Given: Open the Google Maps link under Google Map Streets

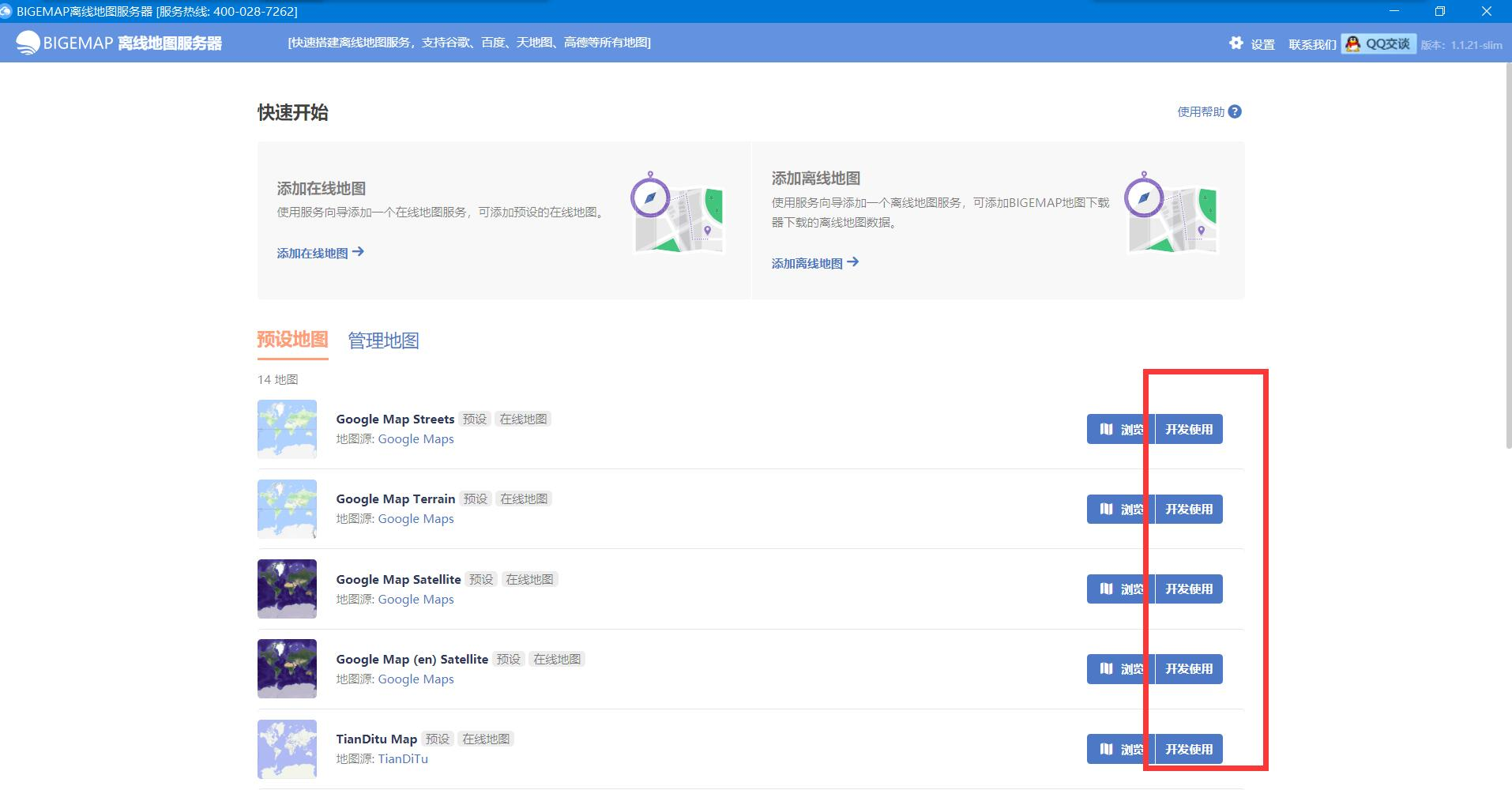Looking at the screenshot, I should (416, 438).
